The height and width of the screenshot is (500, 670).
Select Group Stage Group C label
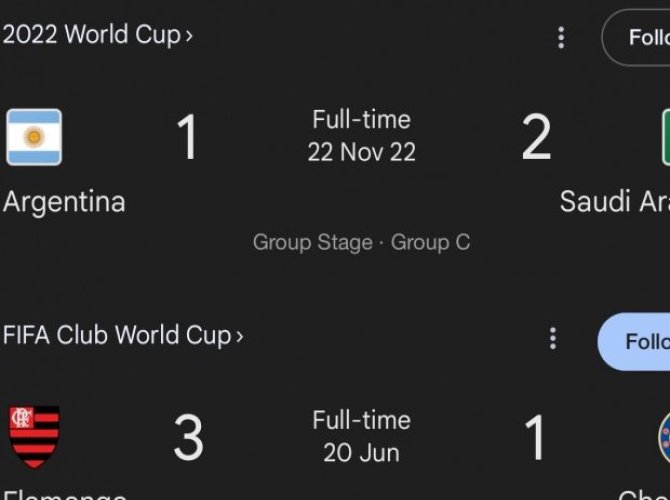tap(361, 243)
